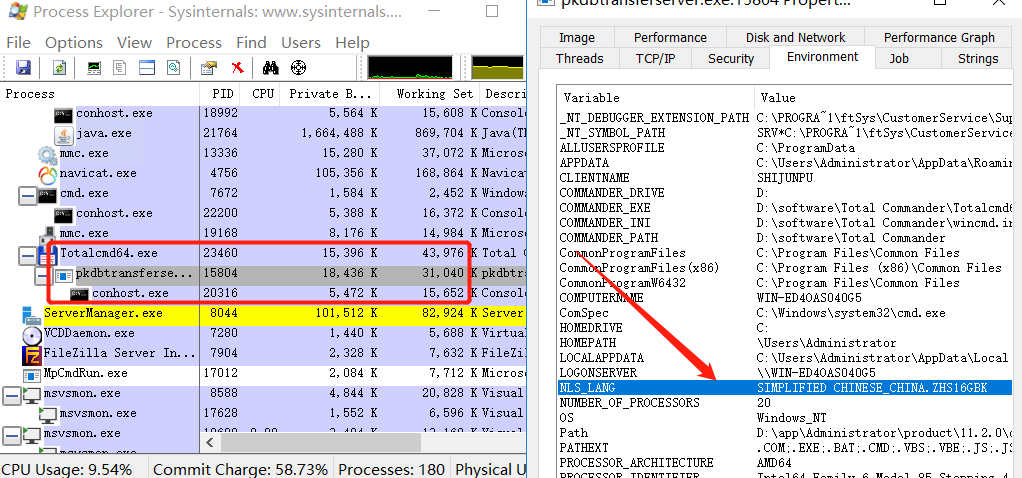Click the ServerManager.exe process icon
1022x478 pixels.
(31, 314)
